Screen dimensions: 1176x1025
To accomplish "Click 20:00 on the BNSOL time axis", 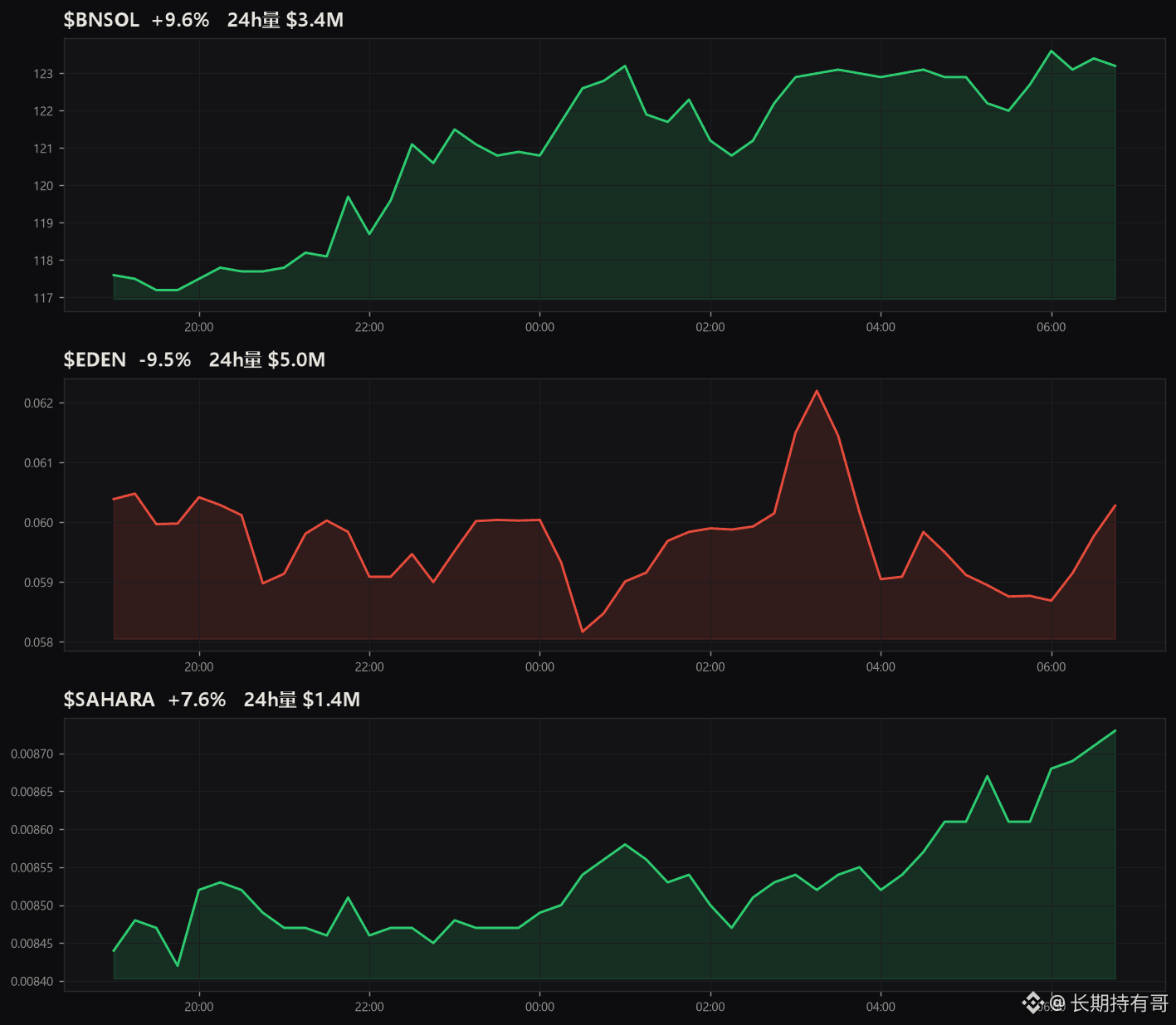I will (199, 327).
